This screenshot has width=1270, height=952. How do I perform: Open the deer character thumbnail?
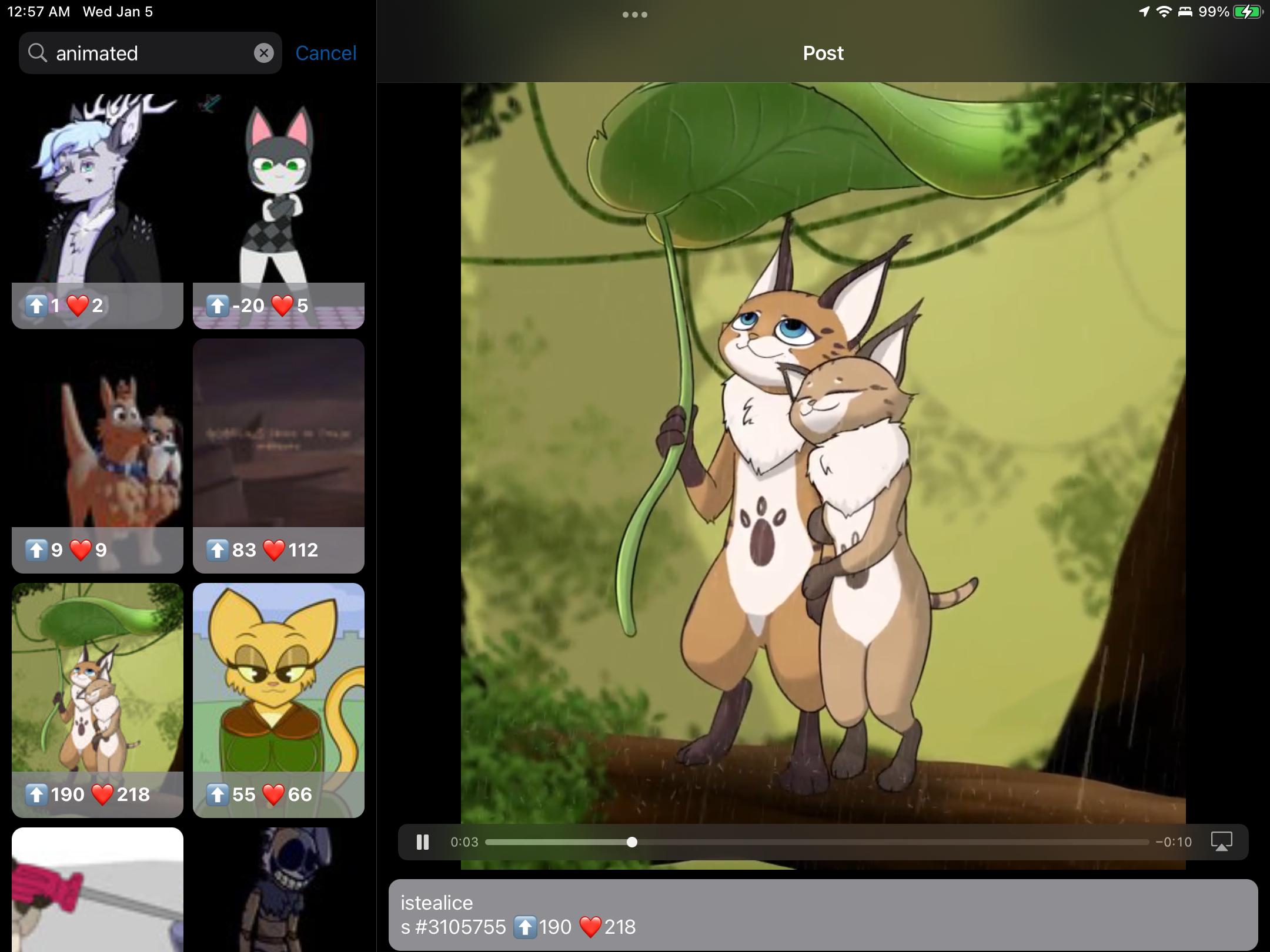(98, 194)
